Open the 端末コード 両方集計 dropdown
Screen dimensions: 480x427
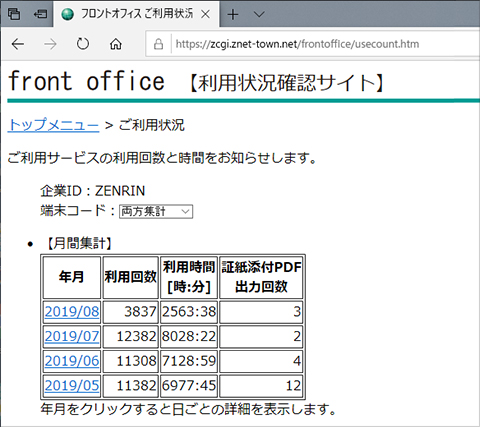156,211
